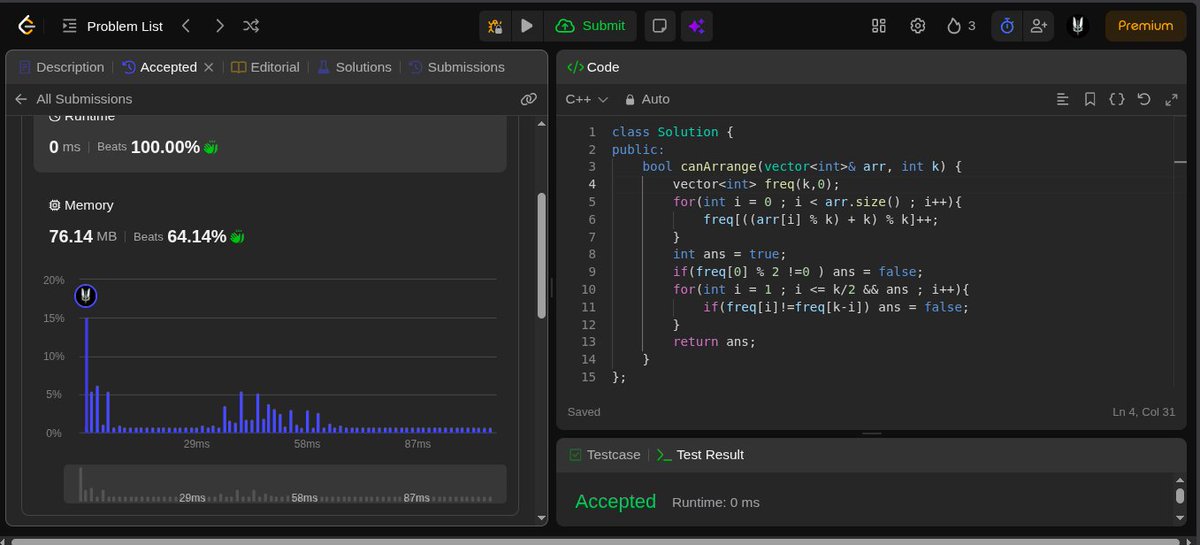The height and width of the screenshot is (545, 1200).
Task: Click the tallest bar in memory distribution chart
Action: (86, 375)
